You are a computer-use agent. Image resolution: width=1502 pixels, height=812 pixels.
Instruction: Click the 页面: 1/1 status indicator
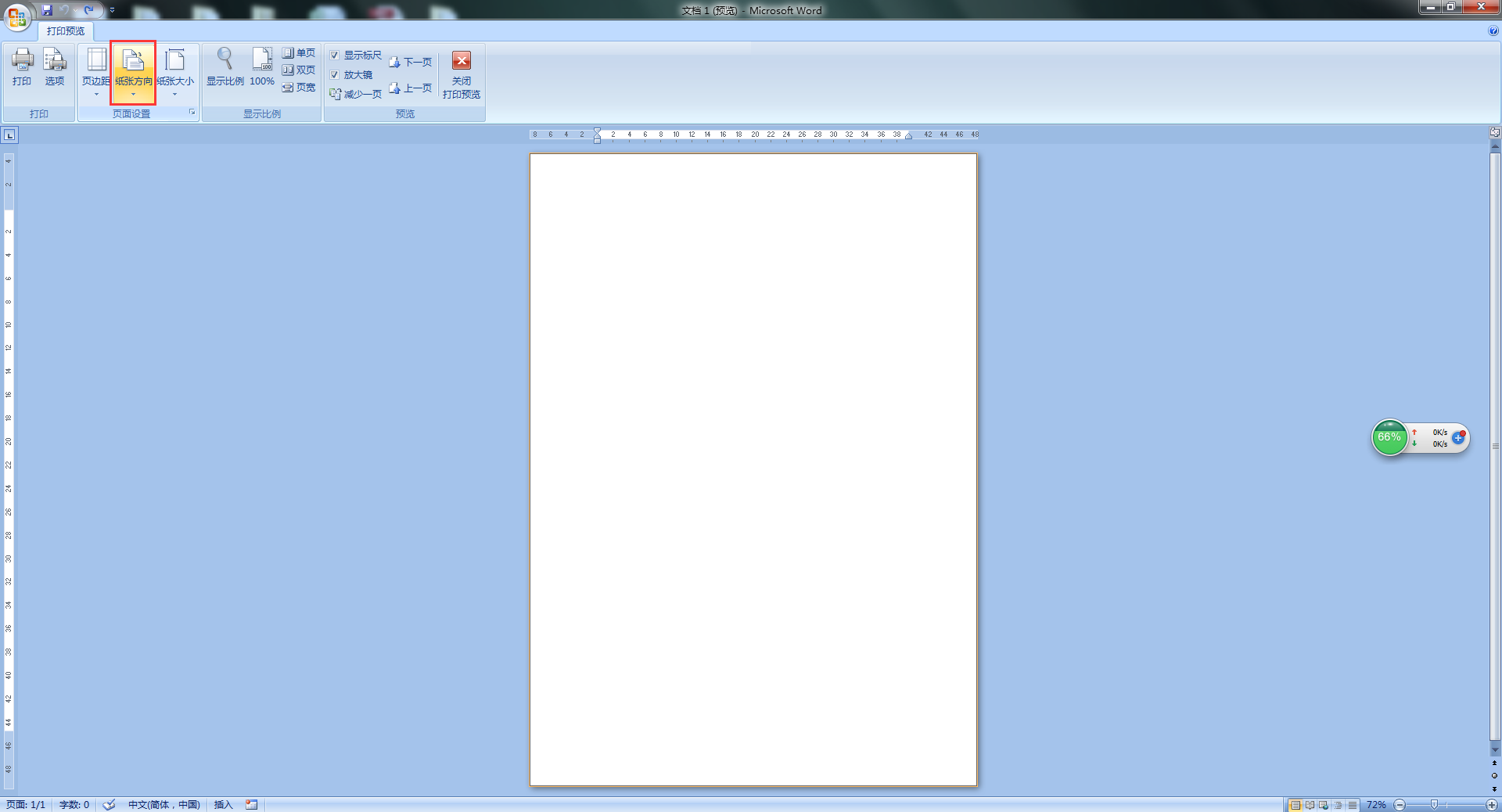pos(26,805)
